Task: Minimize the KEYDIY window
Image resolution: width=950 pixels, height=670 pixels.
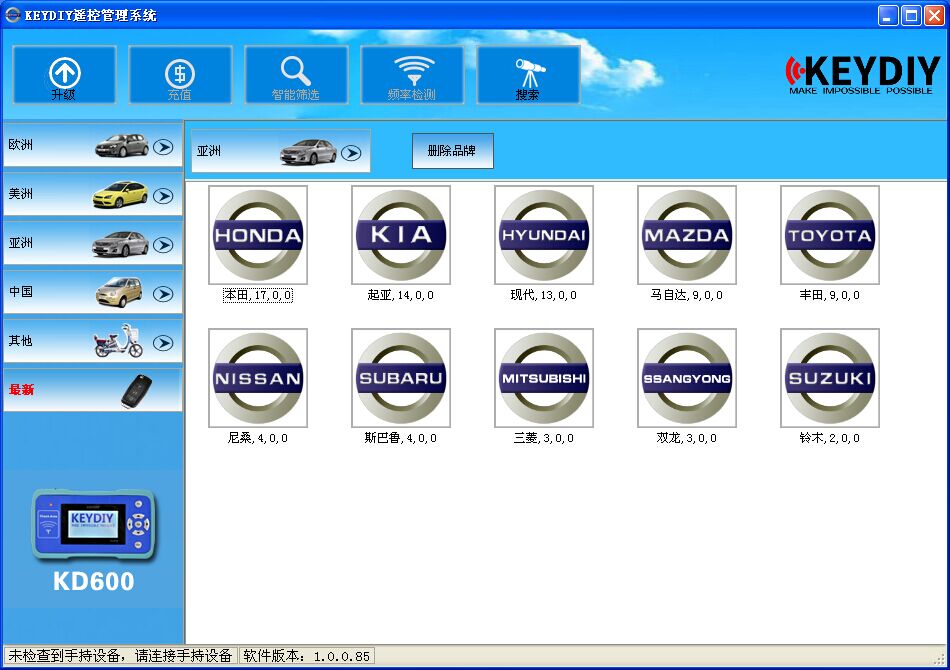Action: 888,16
